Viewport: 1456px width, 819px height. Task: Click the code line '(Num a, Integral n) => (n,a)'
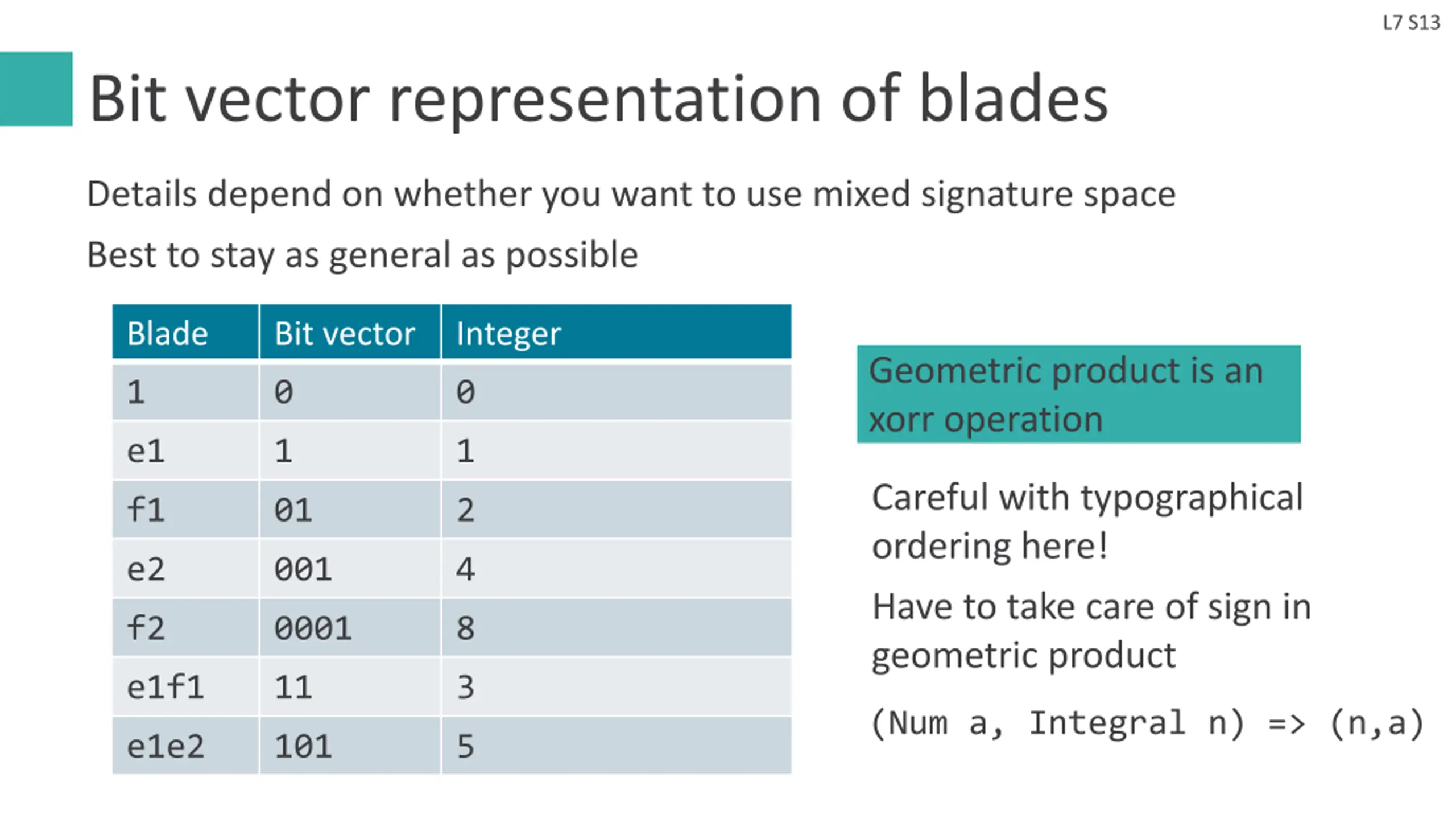tap(1148, 723)
